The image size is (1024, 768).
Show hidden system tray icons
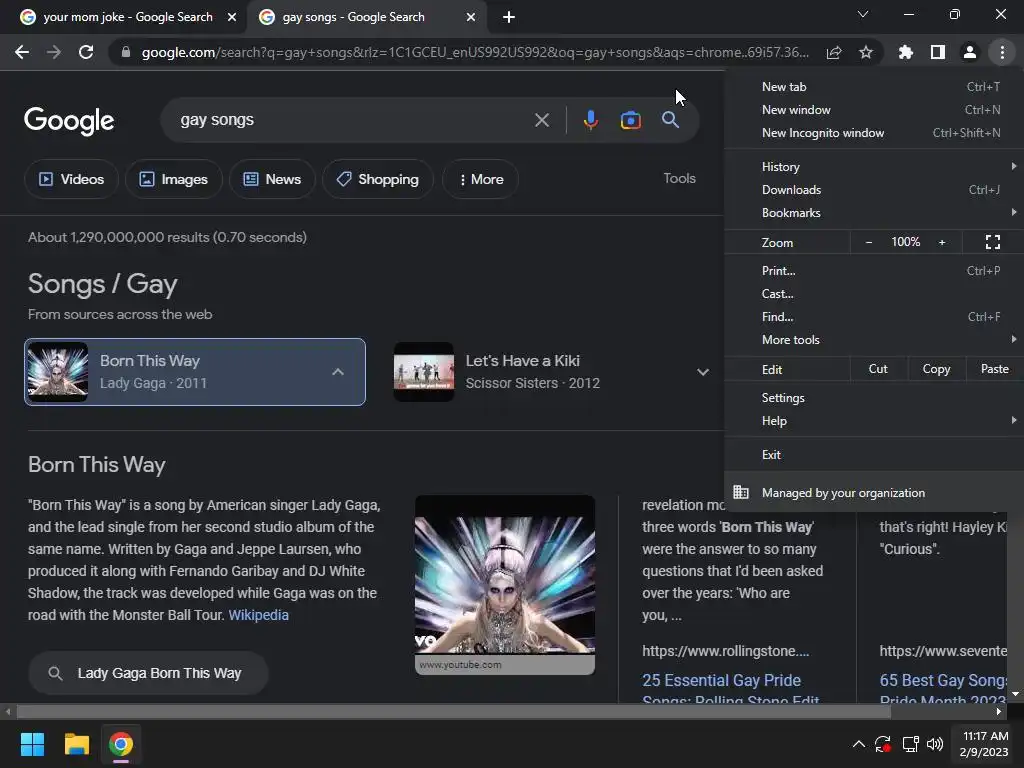tap(859, 744)
